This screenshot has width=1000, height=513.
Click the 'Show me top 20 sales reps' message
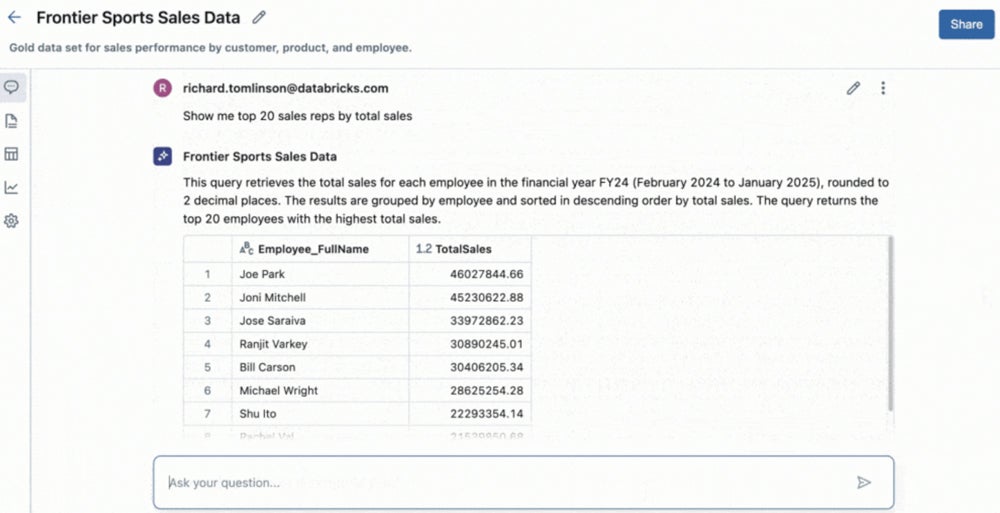coord(297,115)
